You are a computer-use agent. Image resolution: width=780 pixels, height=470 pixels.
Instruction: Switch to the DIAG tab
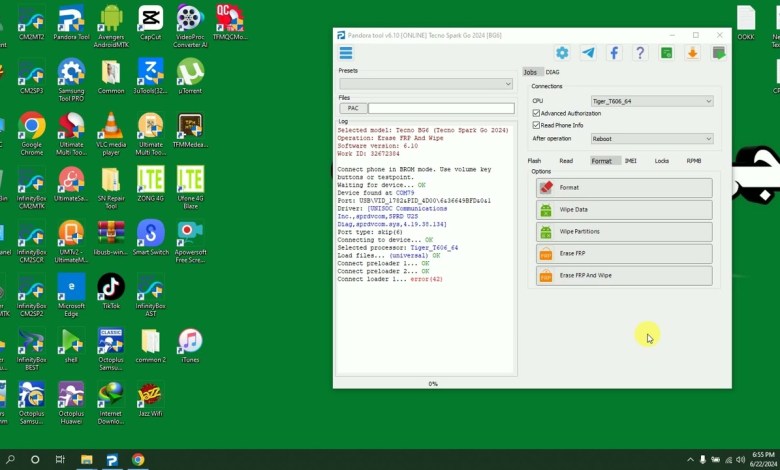pos(553,72)
